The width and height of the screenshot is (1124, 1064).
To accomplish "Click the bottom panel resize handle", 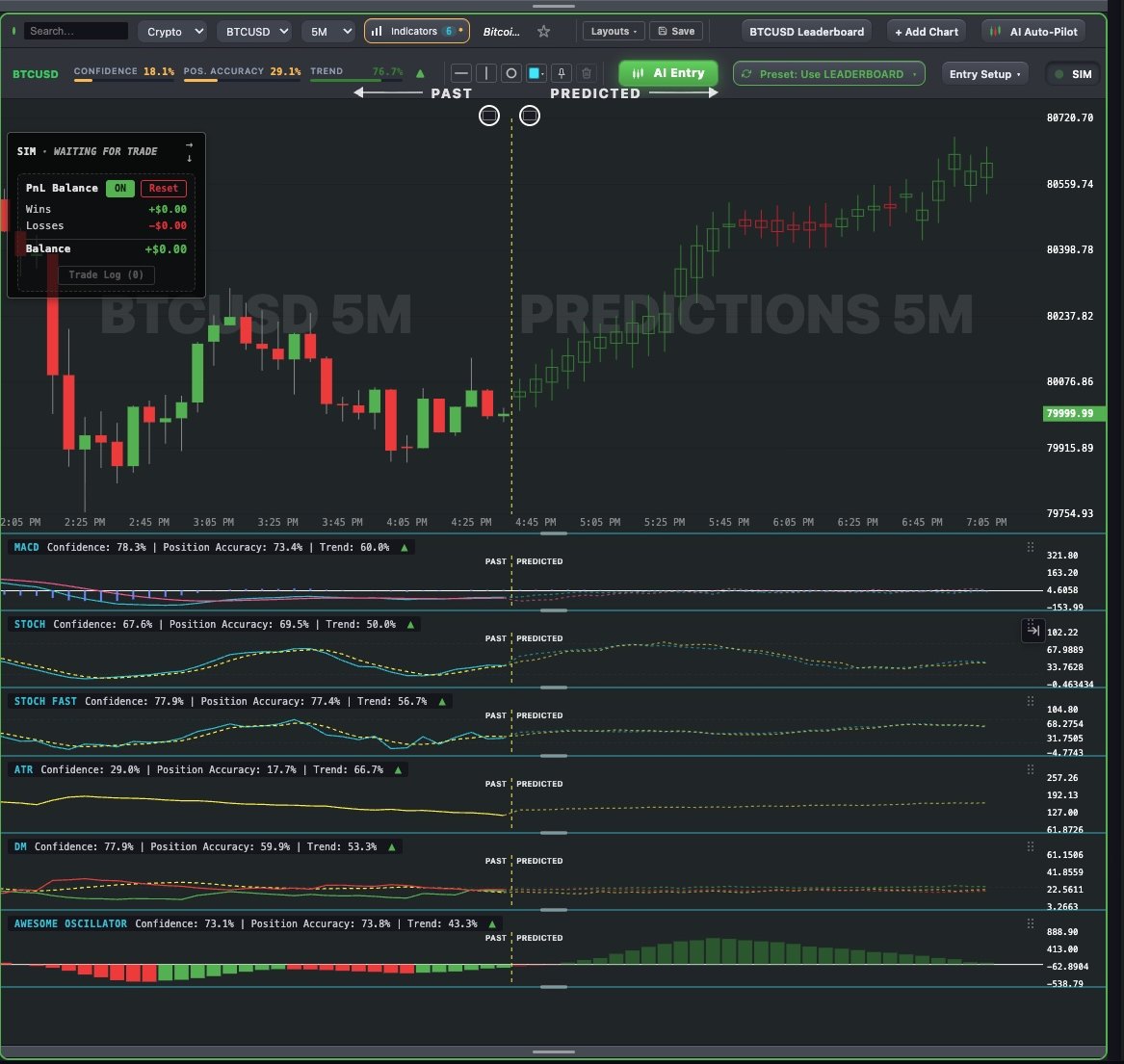I will click(554, 1051).
